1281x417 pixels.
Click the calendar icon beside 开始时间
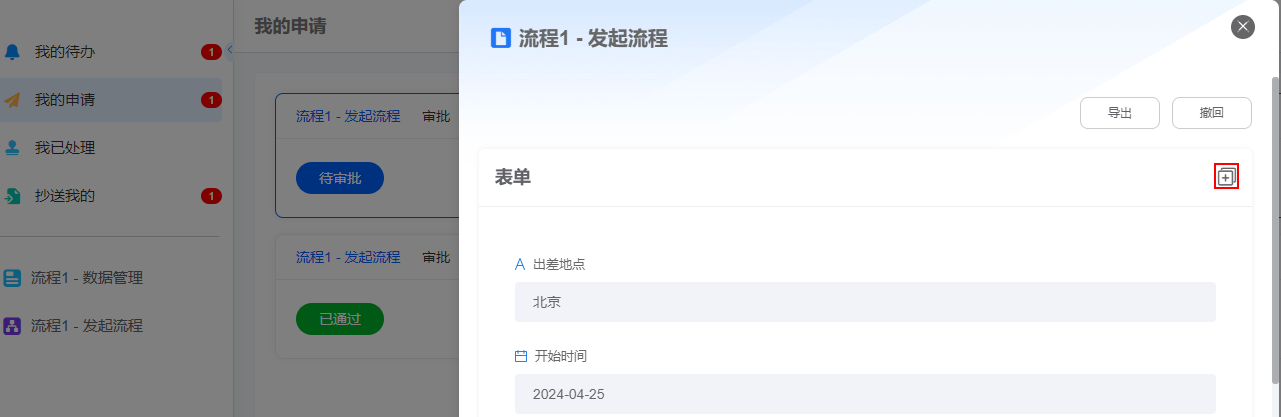520,356
